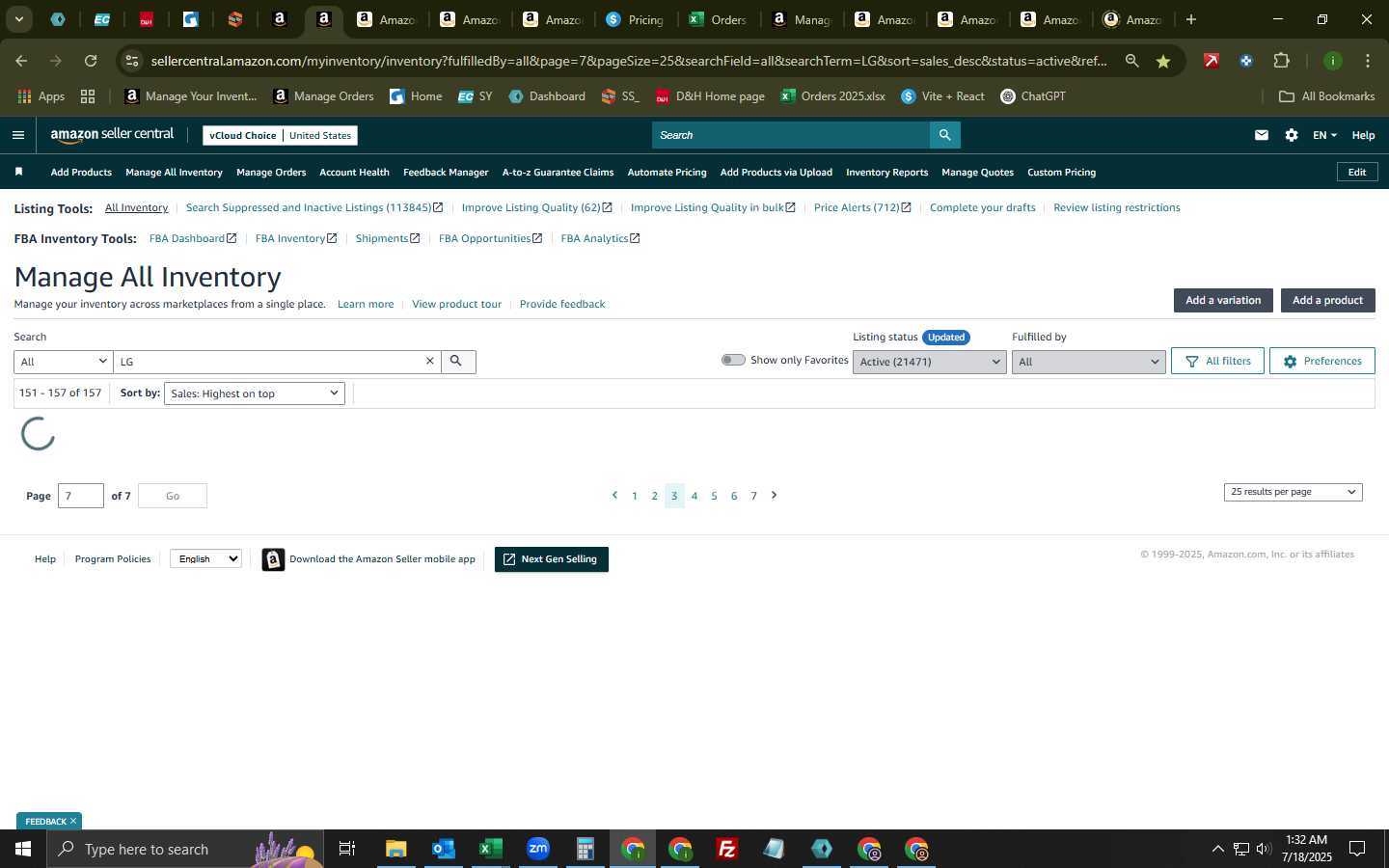Image resolution: width=1389 pixels, height=868 pixels.
Task: Click the zoom magnifier in address bar
Action: coord(1131,61)
